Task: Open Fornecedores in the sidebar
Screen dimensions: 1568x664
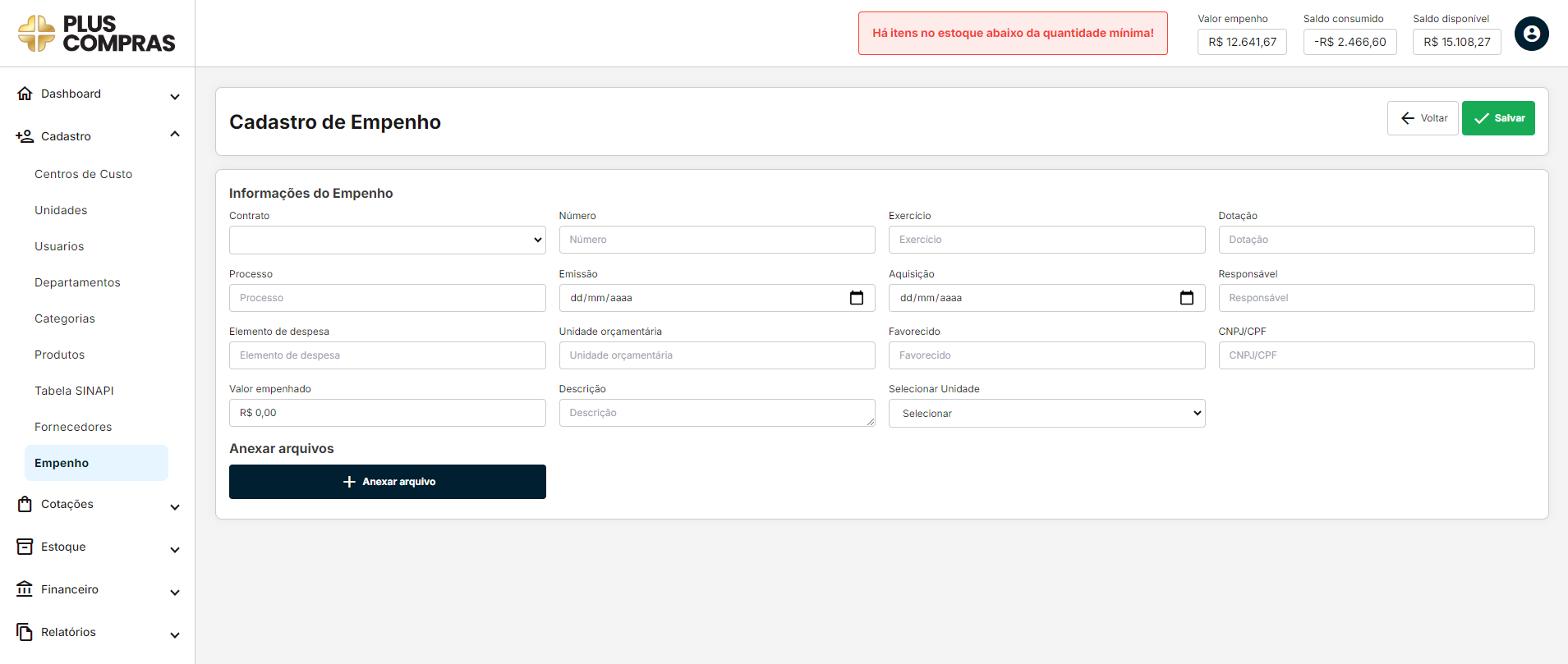Action: (x=73, y=427)
